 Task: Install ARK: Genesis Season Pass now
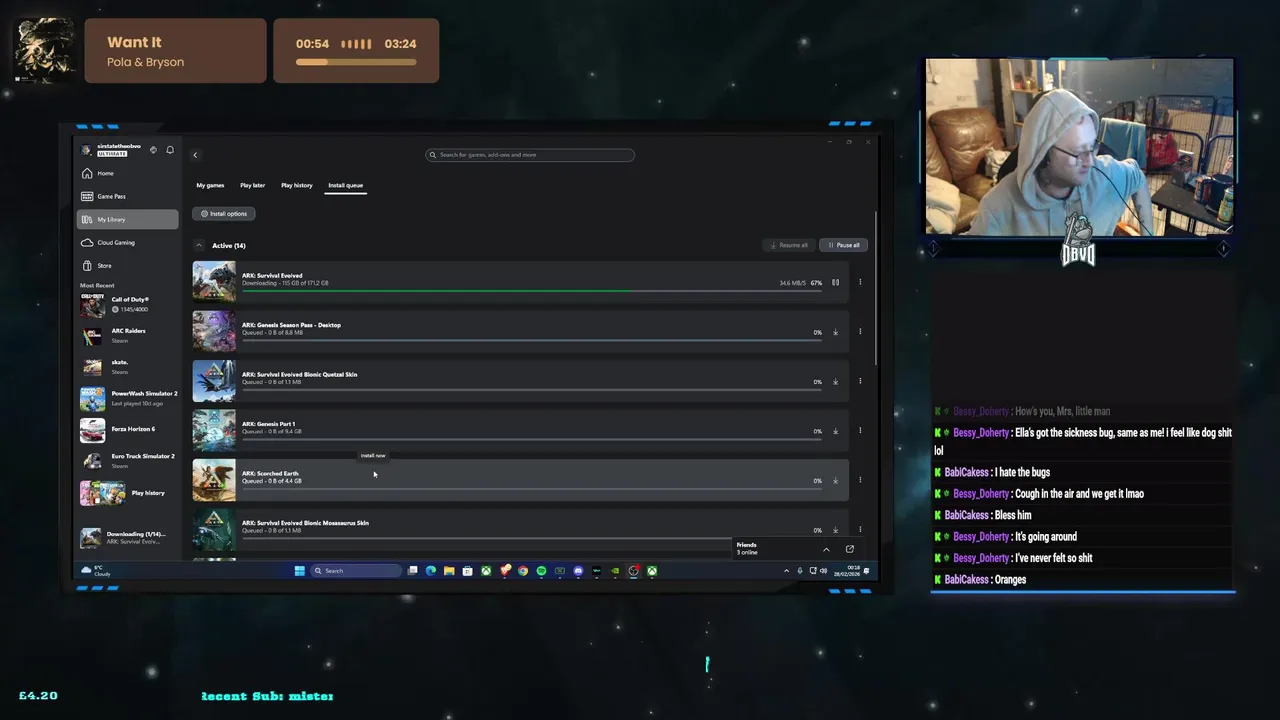coord(835,332)
